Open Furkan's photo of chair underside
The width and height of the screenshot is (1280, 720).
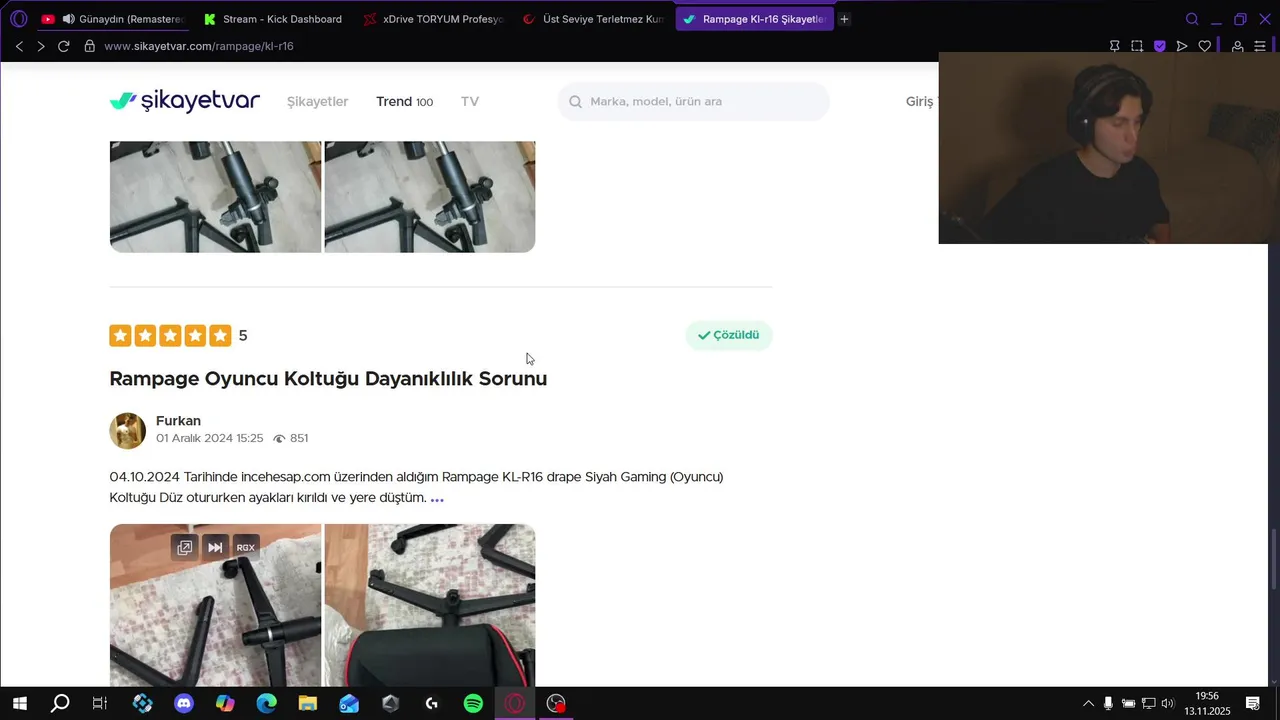(430, 605)
